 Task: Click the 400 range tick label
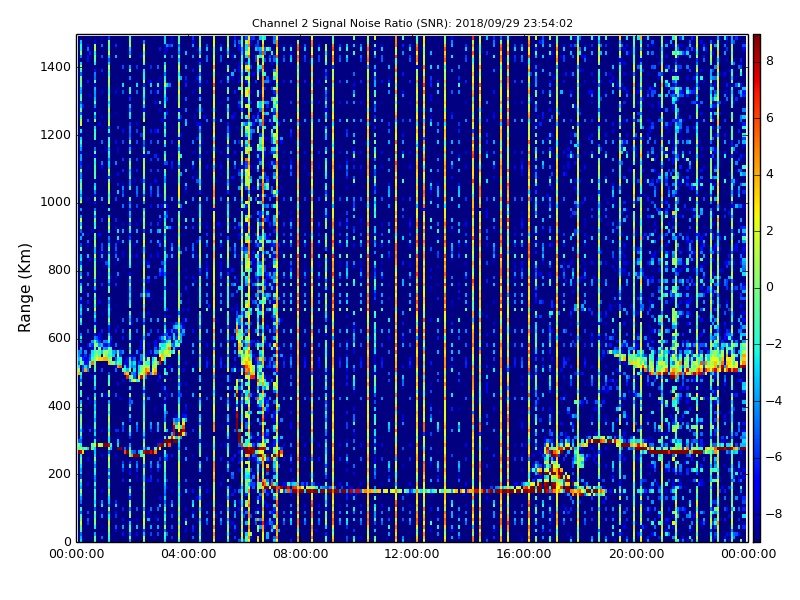[59, 406]
